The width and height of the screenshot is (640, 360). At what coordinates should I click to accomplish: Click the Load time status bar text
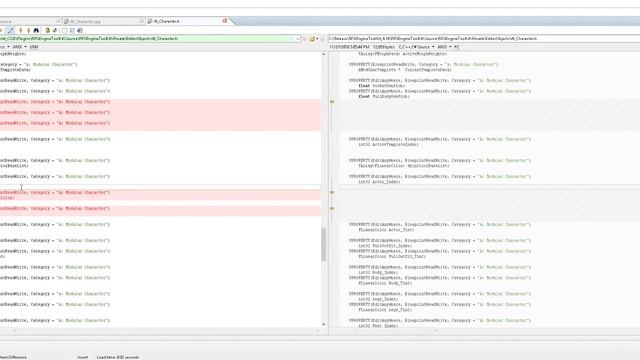[x=118, y=357]
